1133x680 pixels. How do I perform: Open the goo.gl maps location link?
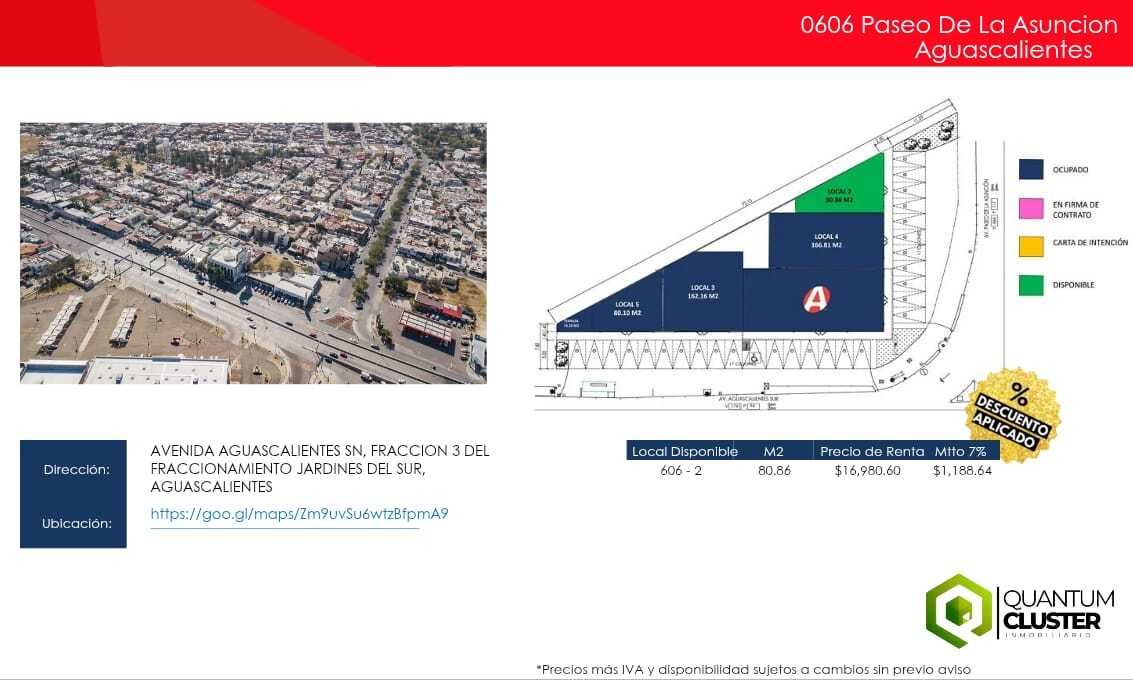click(299, 514)
